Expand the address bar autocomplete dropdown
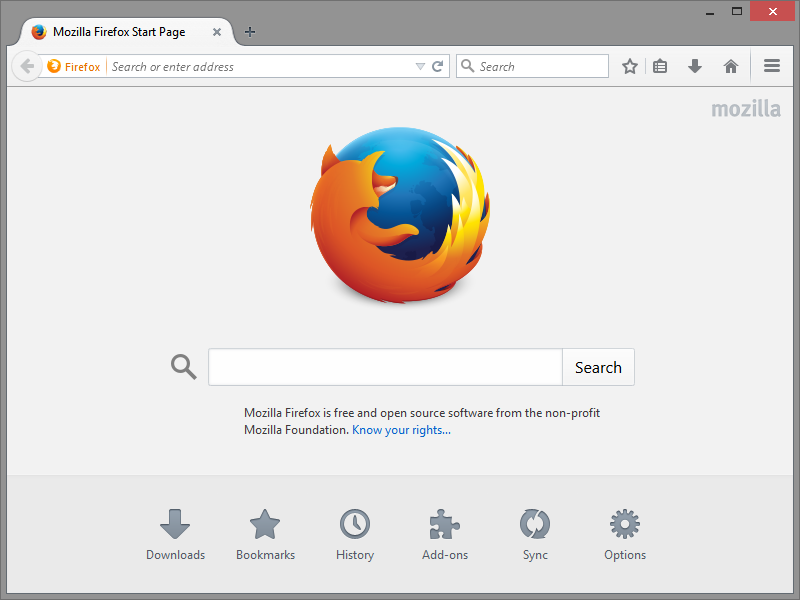This screenshot has height=600, width=800. tap(420, 66)
